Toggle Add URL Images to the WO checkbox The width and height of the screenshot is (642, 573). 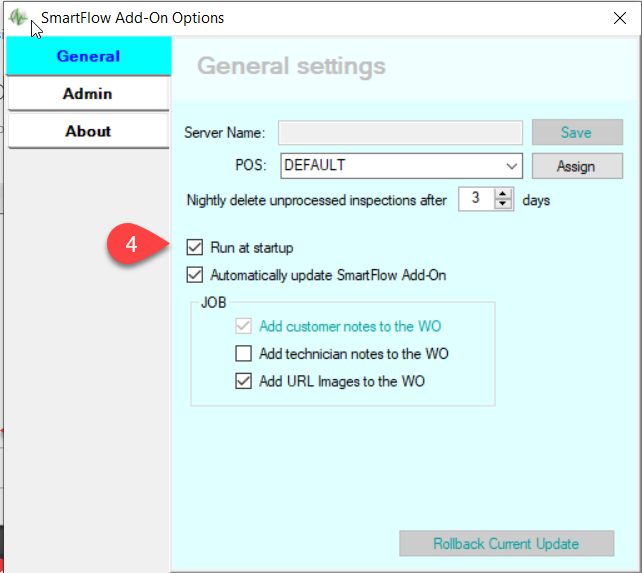tap(243, 381)
